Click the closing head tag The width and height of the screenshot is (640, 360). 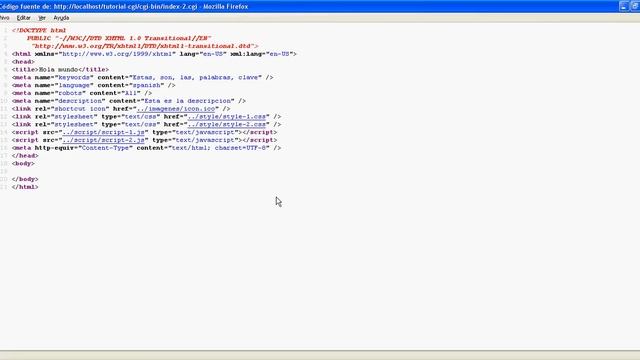[x=25, y=156]
